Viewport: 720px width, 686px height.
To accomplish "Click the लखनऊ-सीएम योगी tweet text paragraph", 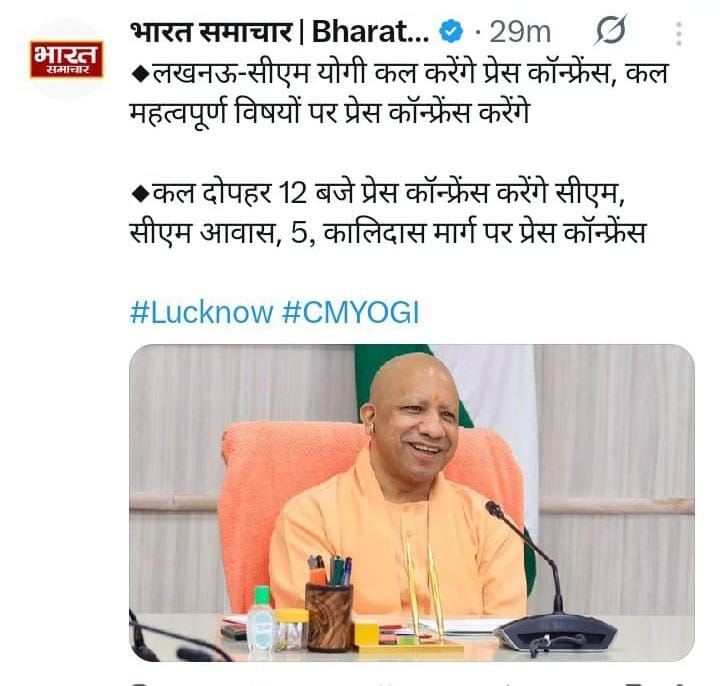I will [x=399, y=92].
